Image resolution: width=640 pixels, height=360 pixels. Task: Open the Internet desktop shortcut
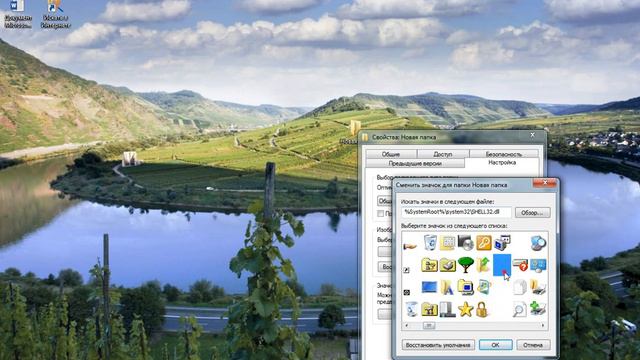pyautogui.click(x=55, y=14)
